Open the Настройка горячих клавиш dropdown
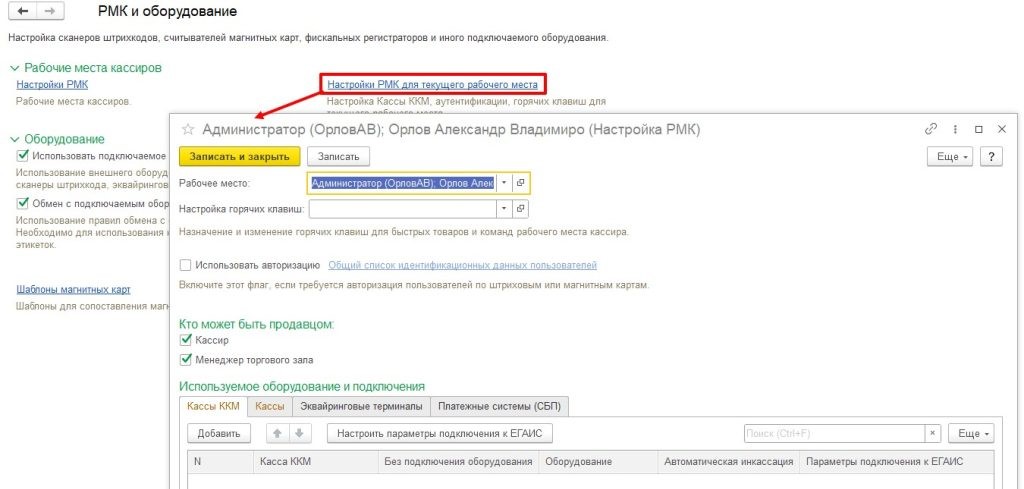Screen dimensions: 1024x489 click(504, 209)
